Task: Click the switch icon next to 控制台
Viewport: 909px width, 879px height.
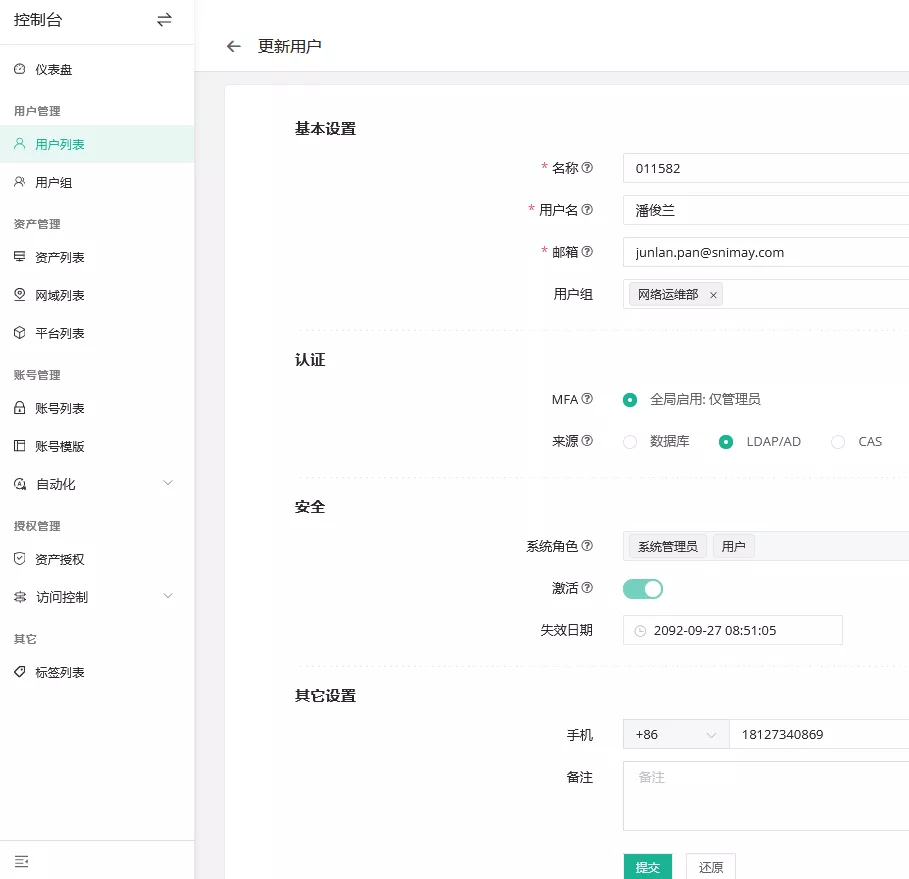Action: click(x=164, y=20)
